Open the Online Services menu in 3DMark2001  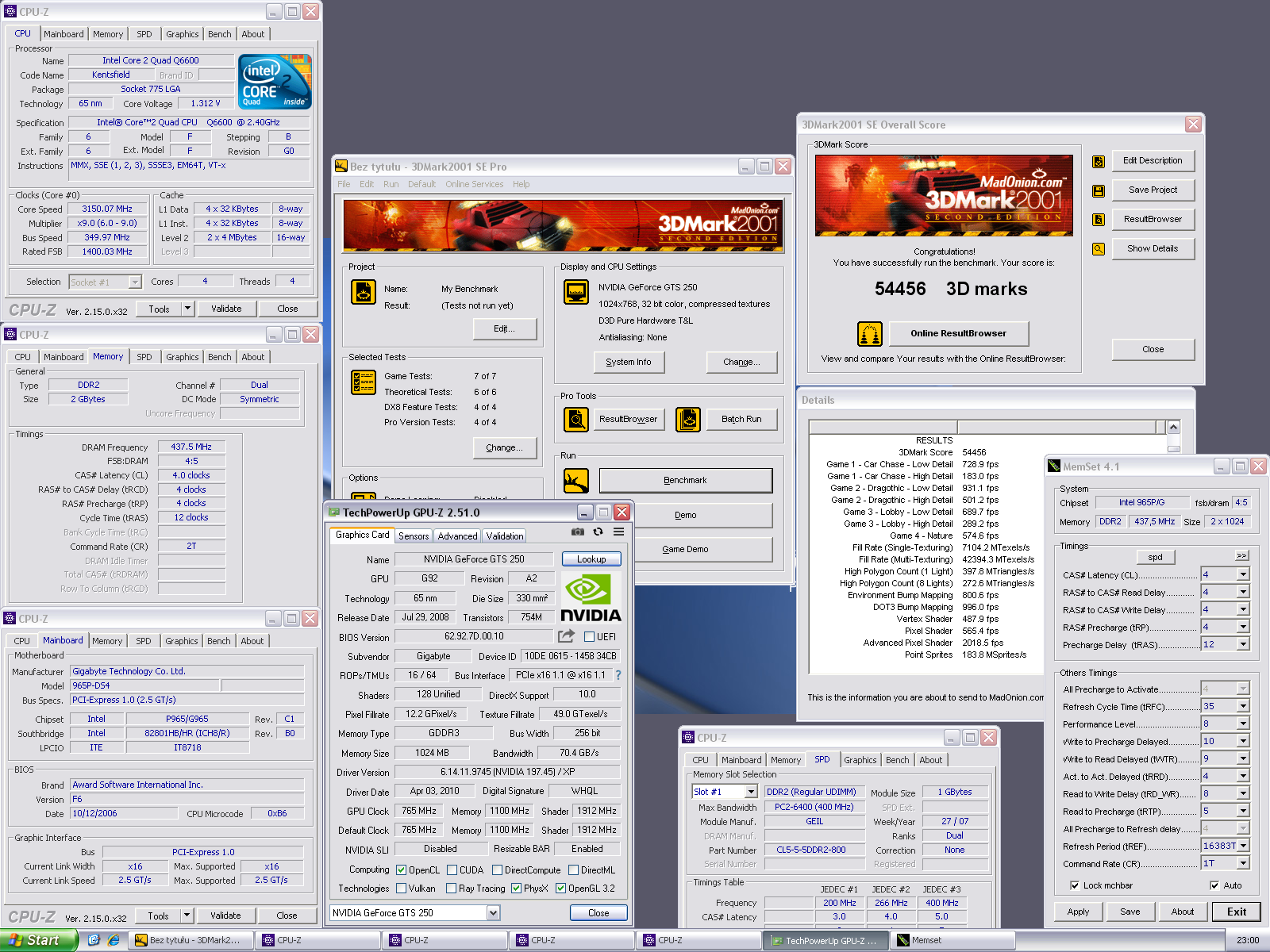coord(474,184)
